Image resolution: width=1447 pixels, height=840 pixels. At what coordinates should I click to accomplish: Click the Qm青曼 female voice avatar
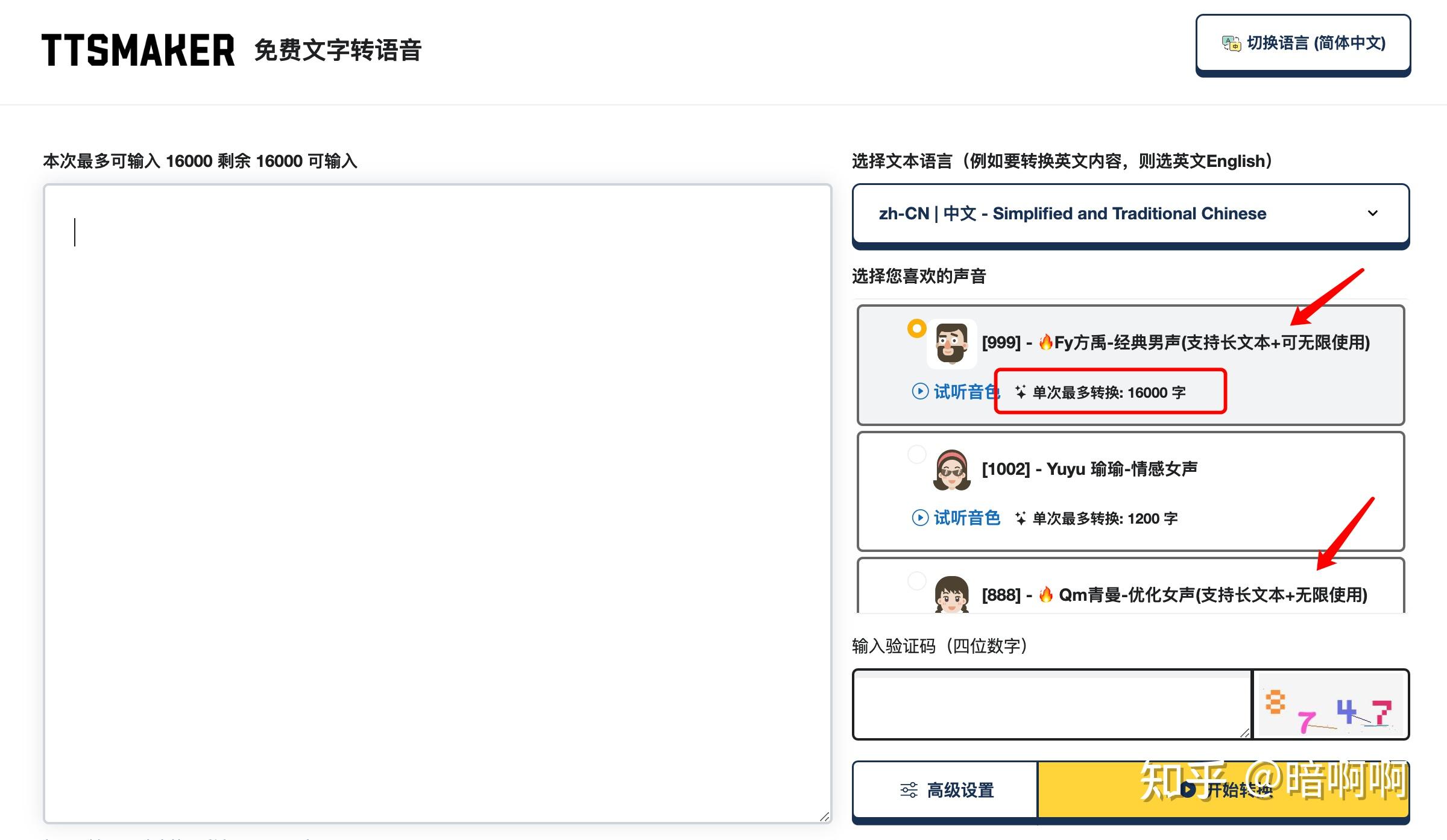pos(951,595)
